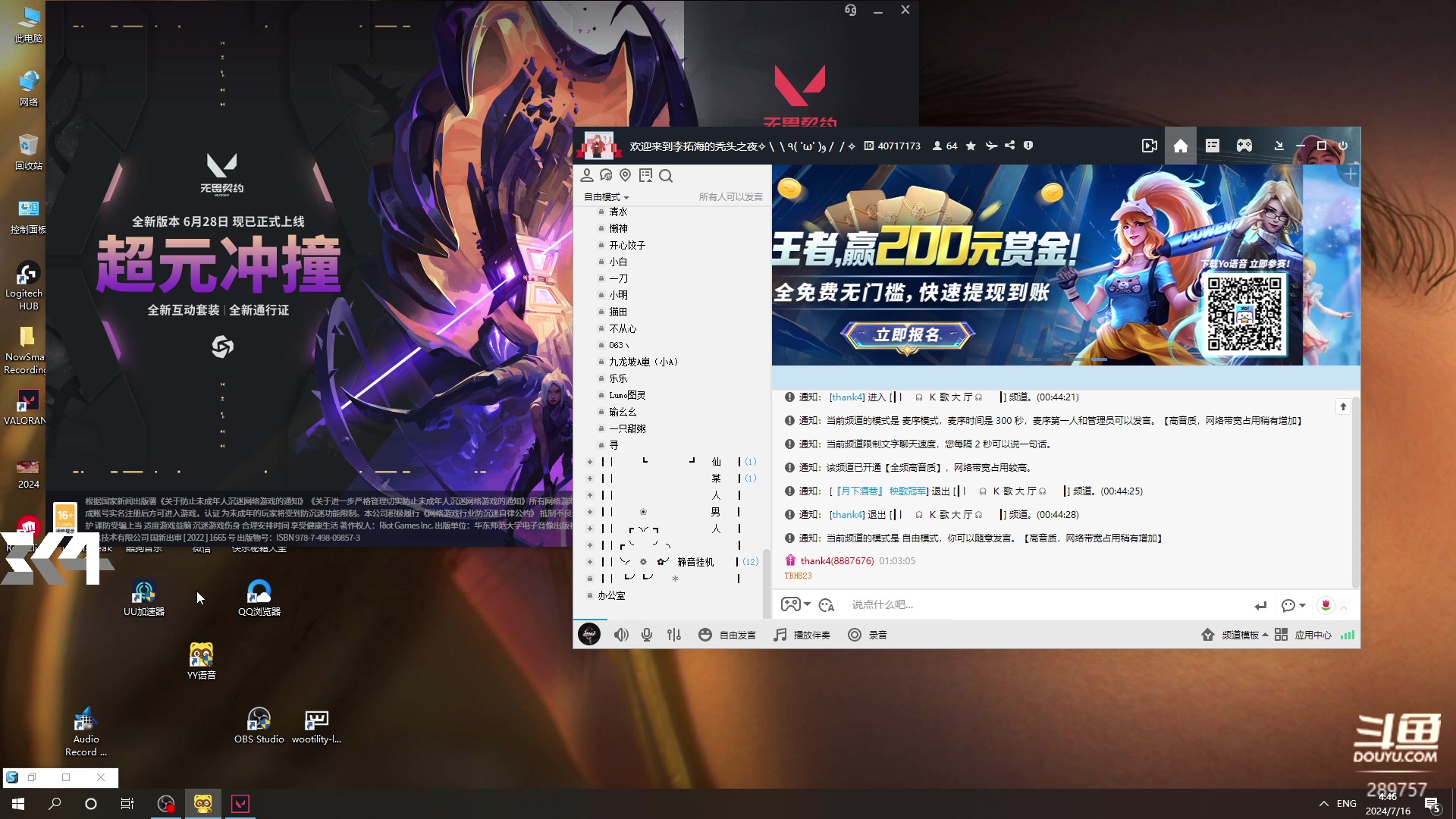Viewport: 1456px width, 819px height.
Task: Send a flower with the flower icon
Action: click(1326, 605)
